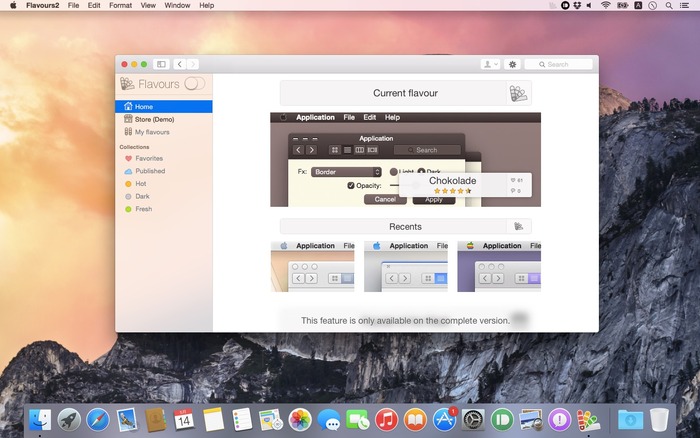Open the volume control in menu bar
The height and width of the screenshot is (438, 700).
(x=589, y=5)
